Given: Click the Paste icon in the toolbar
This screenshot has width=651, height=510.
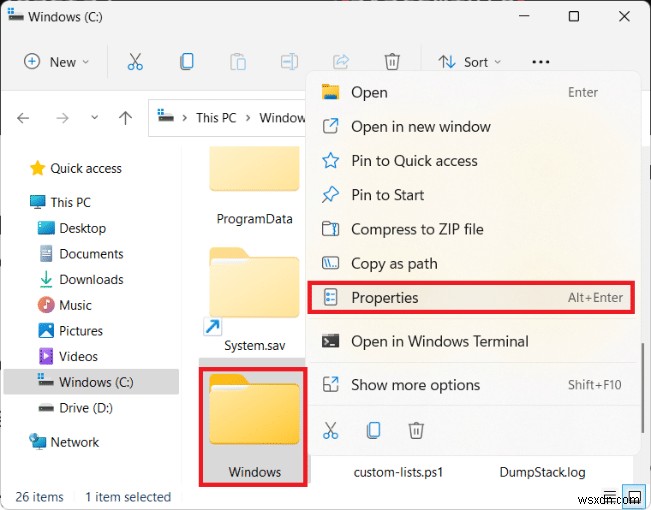Looking at the screenshot, I should pos(238,61).
